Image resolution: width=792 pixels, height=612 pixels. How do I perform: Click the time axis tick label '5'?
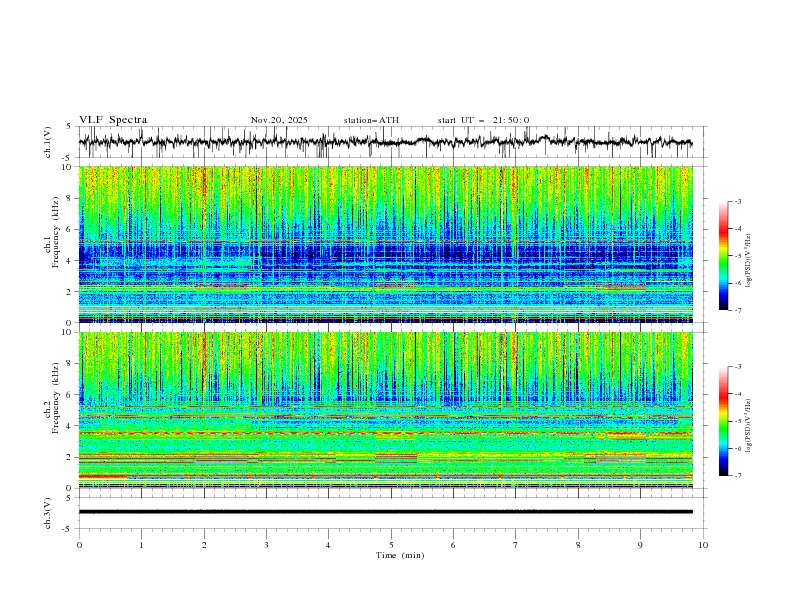click(x=391, y=545)
